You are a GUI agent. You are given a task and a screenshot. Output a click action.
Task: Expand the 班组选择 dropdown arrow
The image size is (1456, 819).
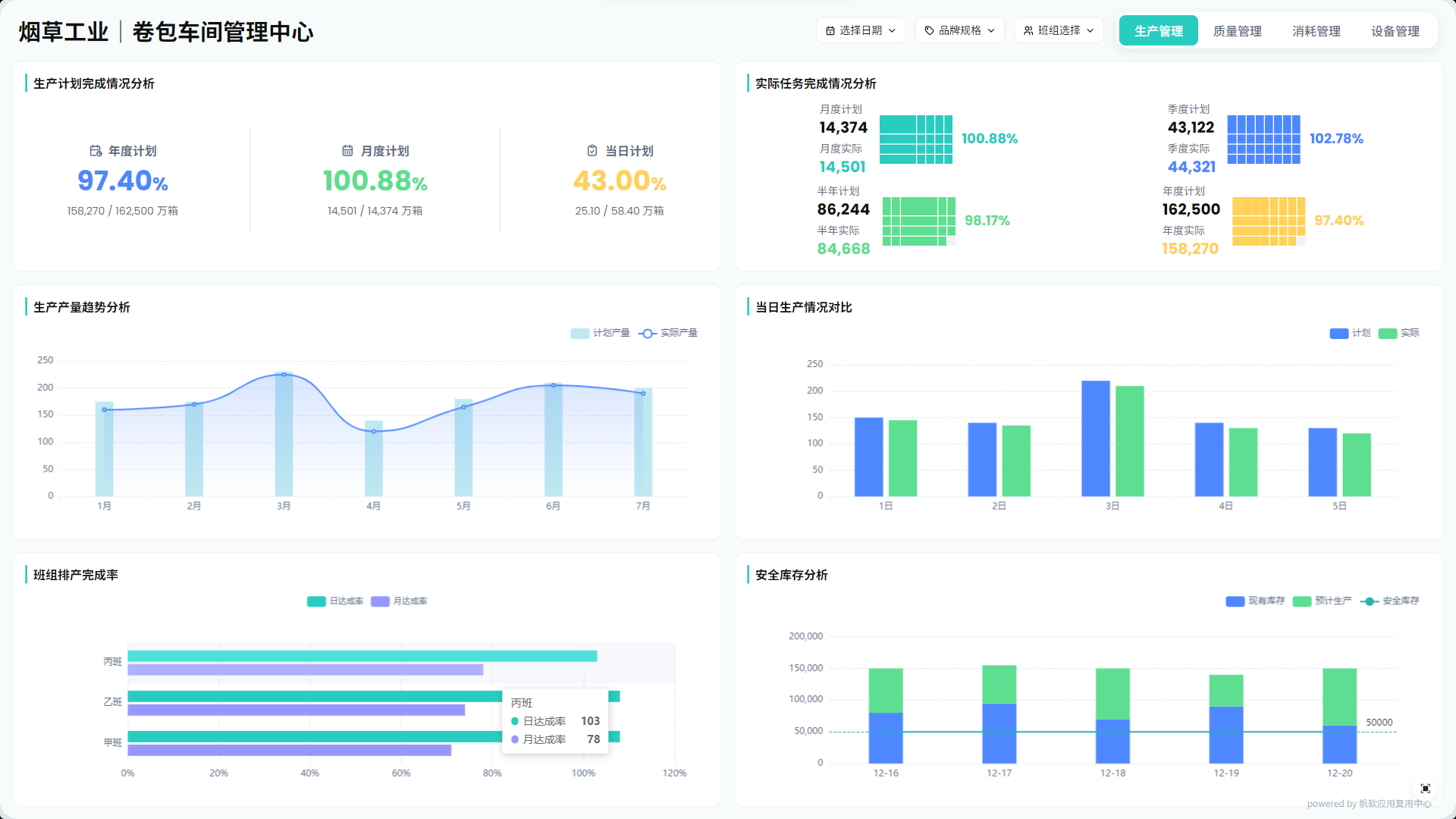(1090, 31)
